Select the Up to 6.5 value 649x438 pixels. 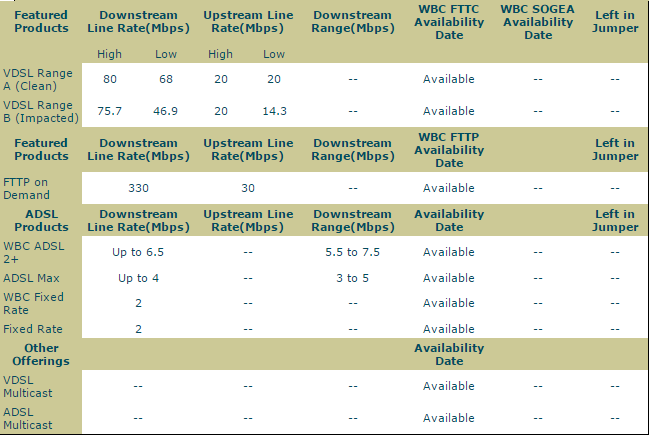(138, 252)
